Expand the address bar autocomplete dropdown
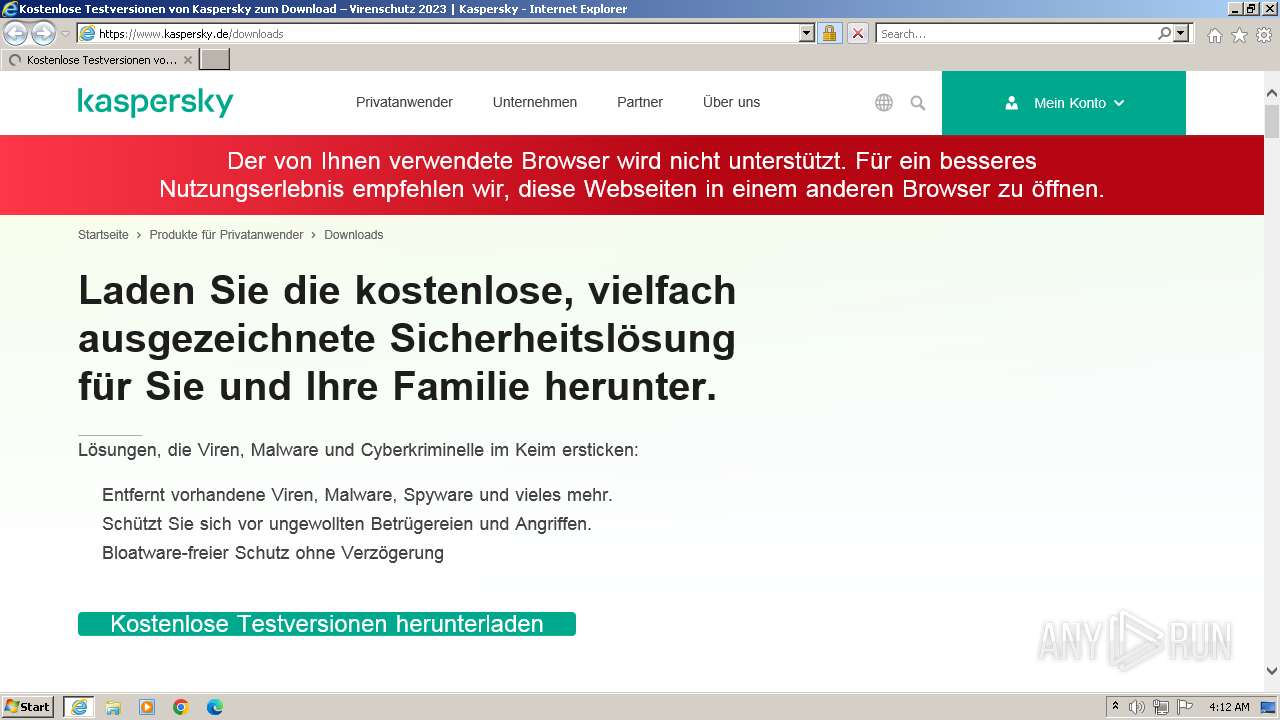 point(807,33)
